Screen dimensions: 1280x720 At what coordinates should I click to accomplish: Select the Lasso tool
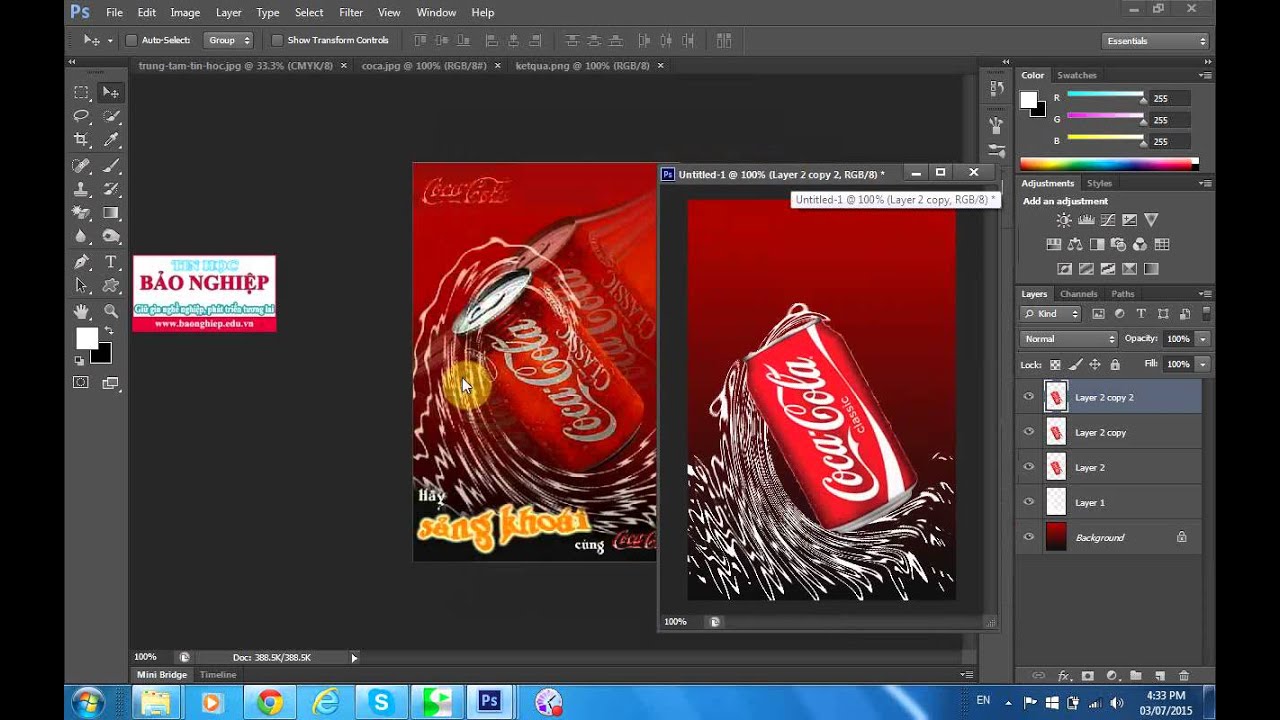tap(81, 116)
